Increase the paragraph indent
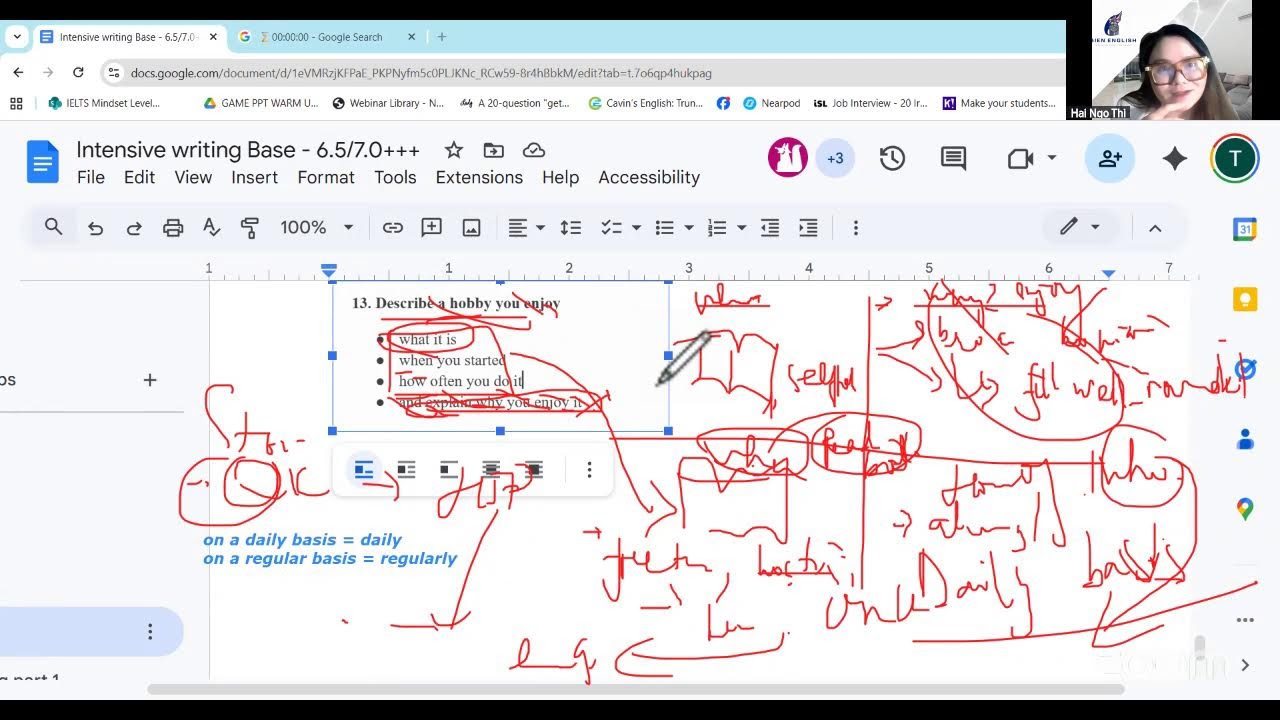Image resolution: width=1280 pixels, height=720 pixels. point(808,228)
